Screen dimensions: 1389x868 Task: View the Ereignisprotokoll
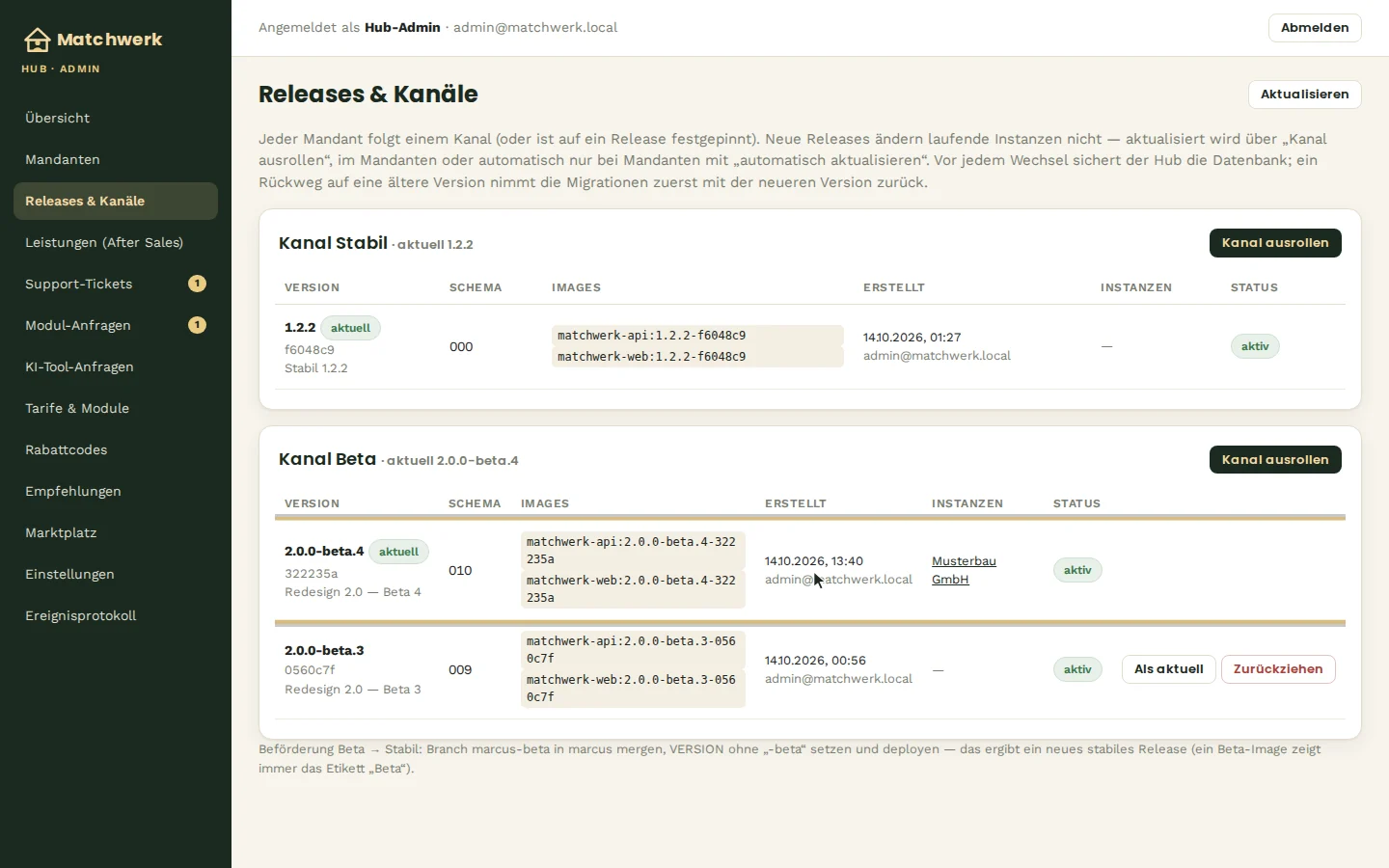(x=116, y=615)
